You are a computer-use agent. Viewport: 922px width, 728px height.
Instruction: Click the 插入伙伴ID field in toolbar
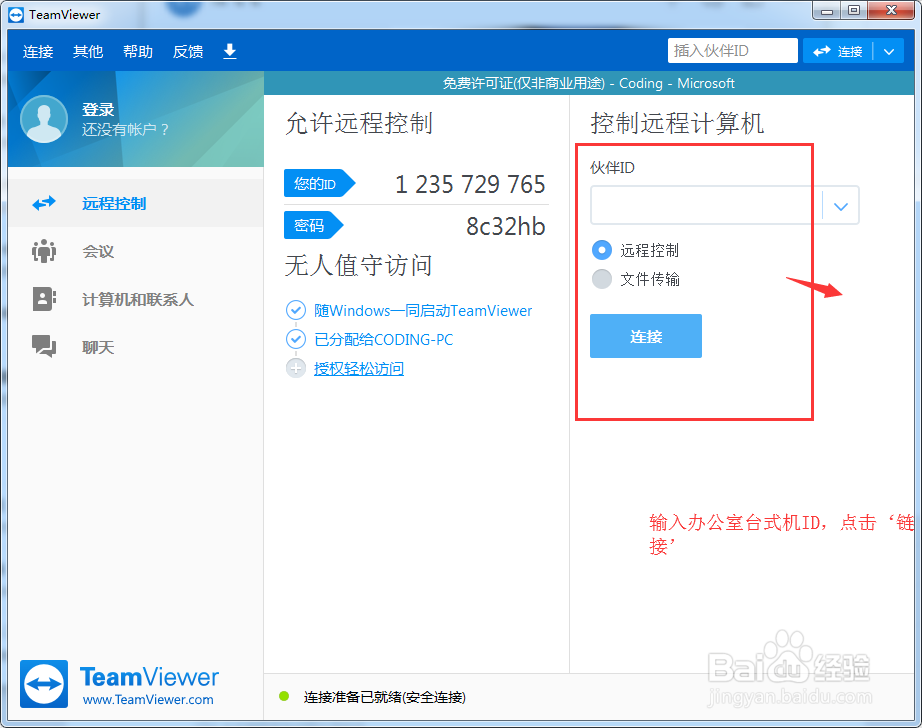(733, 51)
